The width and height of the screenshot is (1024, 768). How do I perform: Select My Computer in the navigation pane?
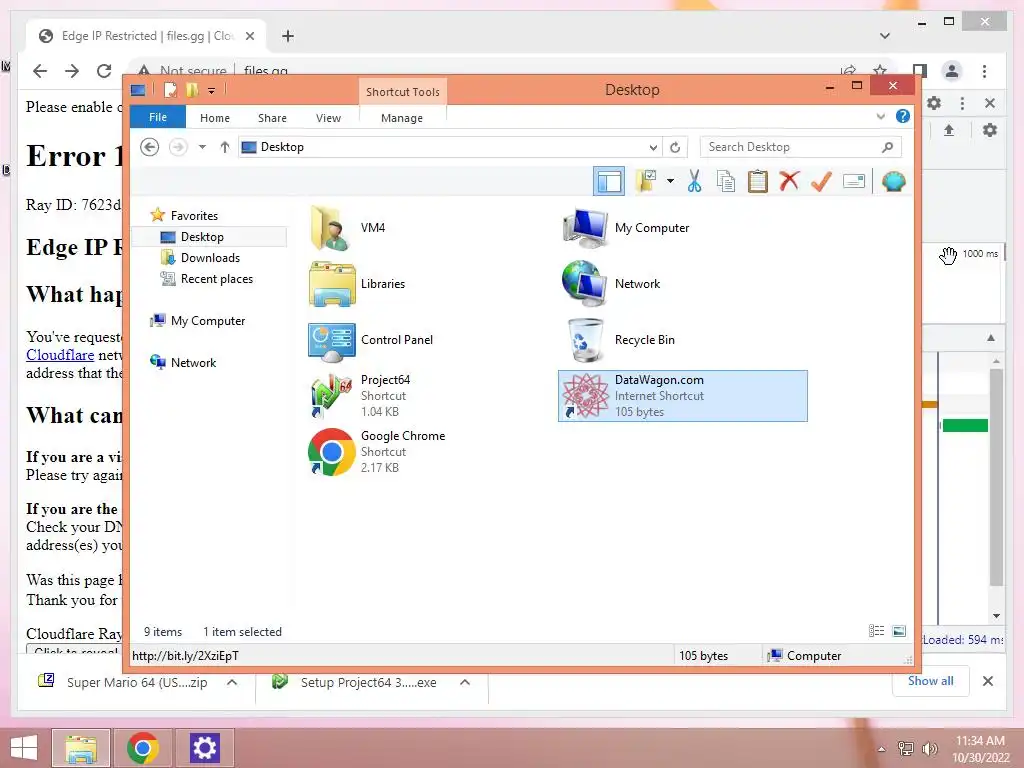coord(208,321)
